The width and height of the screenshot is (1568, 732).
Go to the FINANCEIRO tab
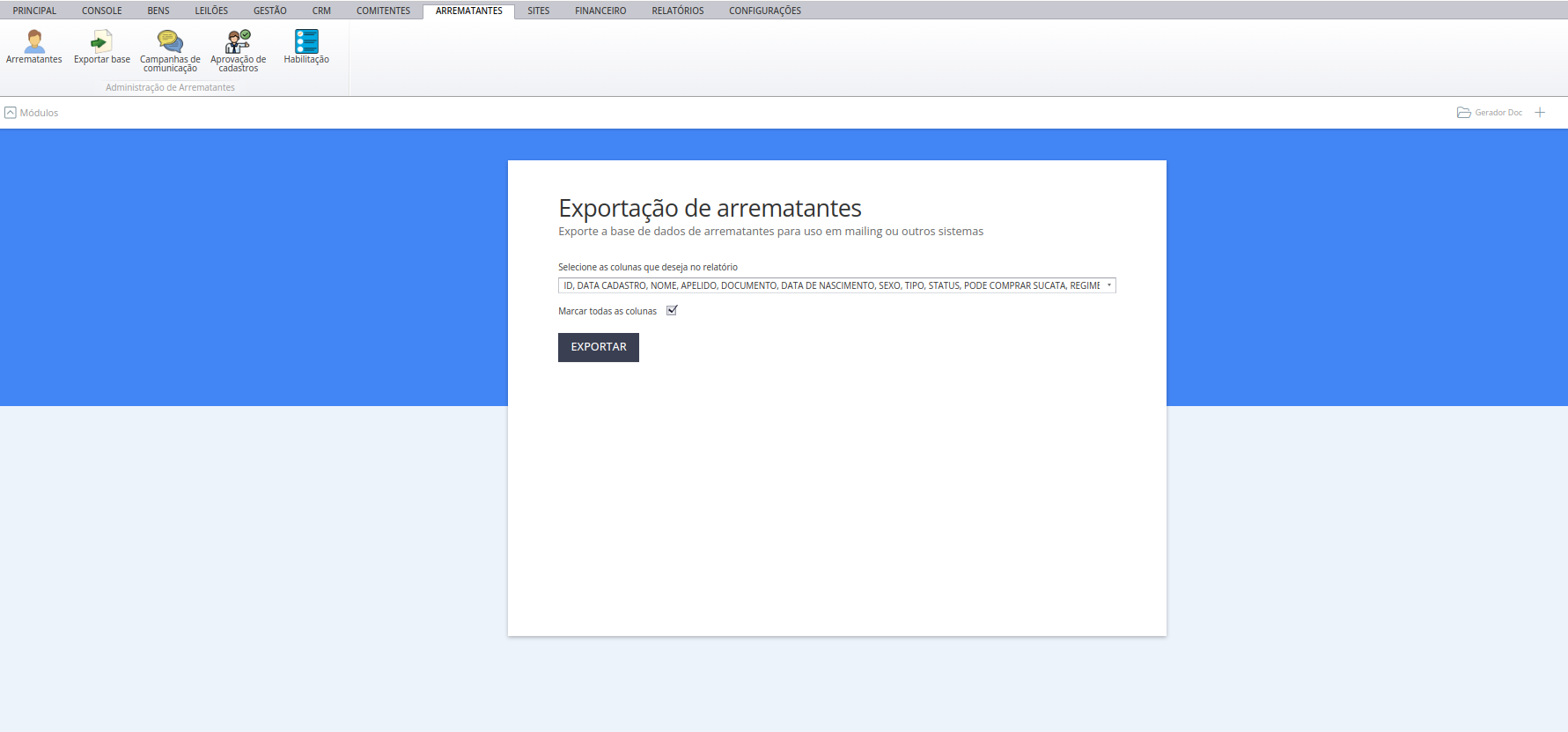coord(600,11)
